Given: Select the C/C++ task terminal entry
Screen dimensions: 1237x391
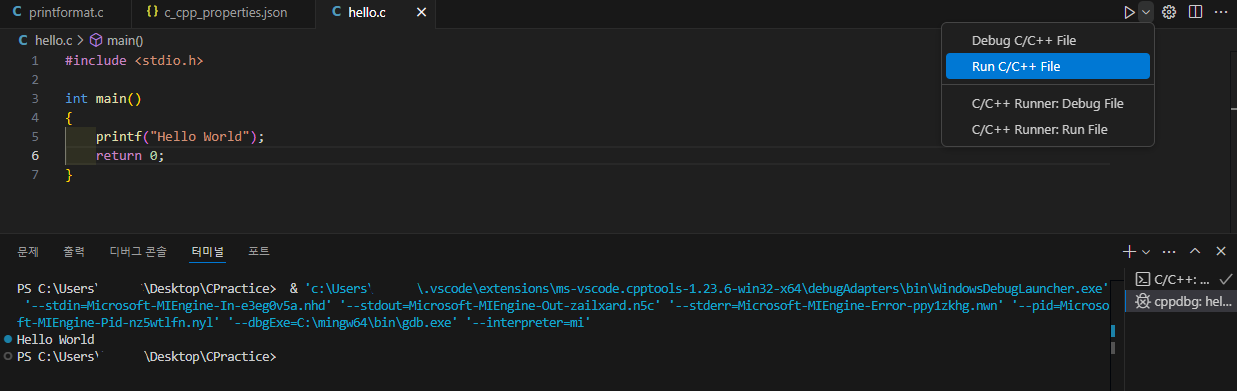Looking at the screenshot, I should [1181, 280].
